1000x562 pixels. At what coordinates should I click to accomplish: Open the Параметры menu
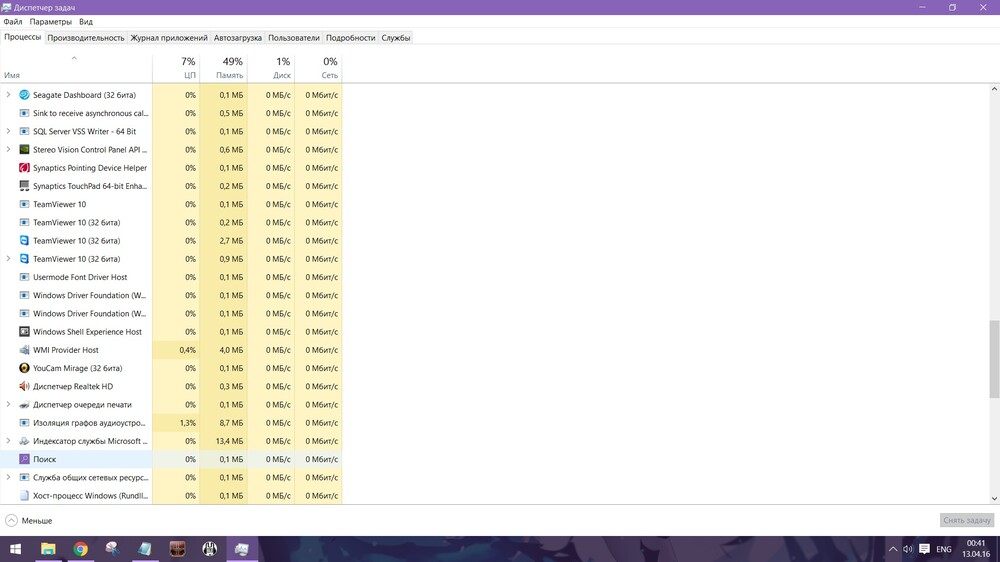tap(50, 22)
